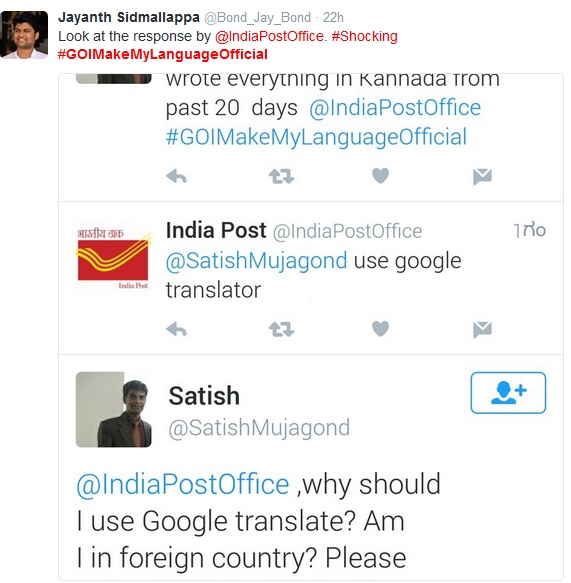Viewport: 571px width, 583px height.
Task: Open the blue @SatishMujagond mention in India Post's reply
Action: pos(257,261)
